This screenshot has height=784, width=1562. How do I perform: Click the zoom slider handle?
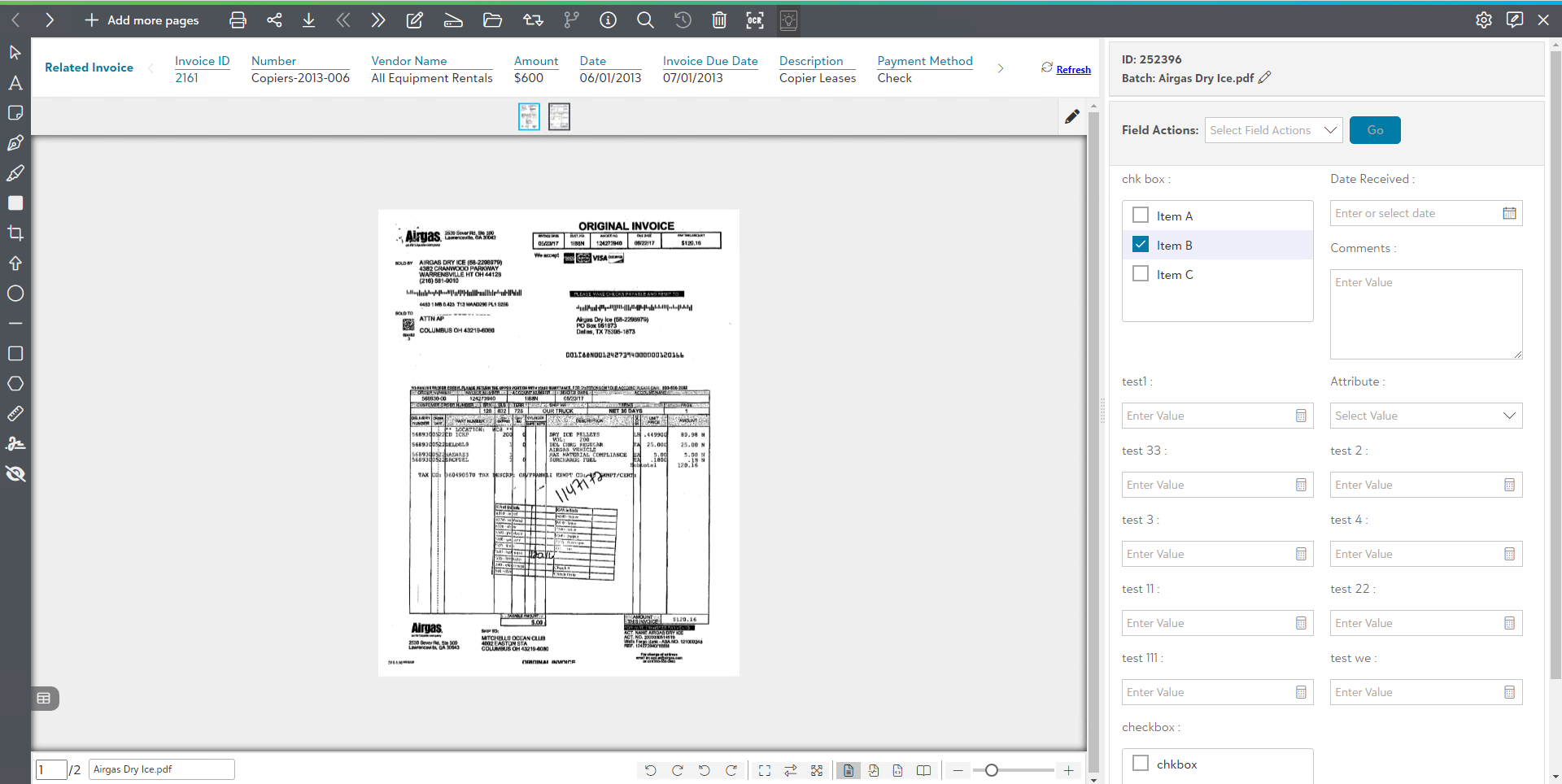(x=991, y=770)
